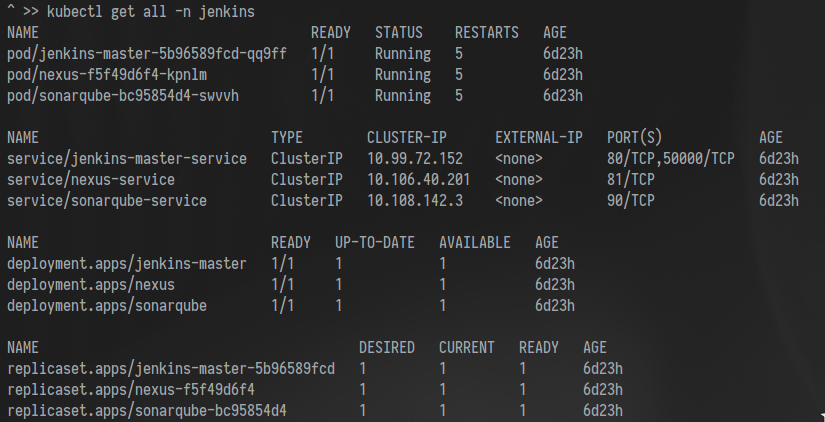Click the AVAILABLE column header
Screen dimensions: 825x422
[x=475, y=243]
